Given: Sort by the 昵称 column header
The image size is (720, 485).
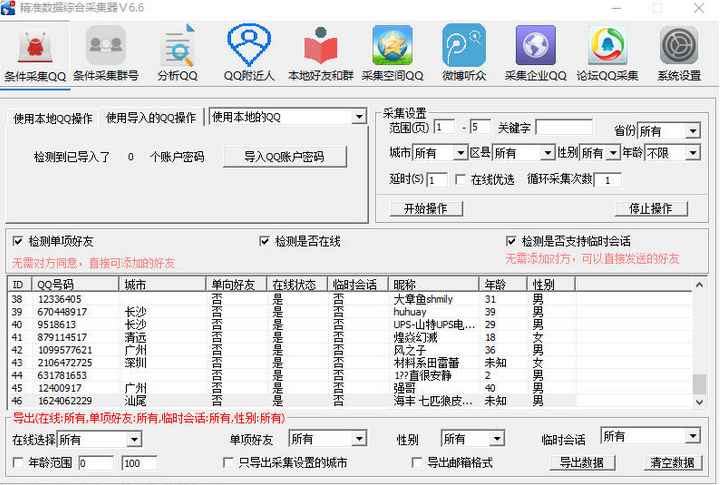Looking at the screenshot, I should [x=434, y=285].
